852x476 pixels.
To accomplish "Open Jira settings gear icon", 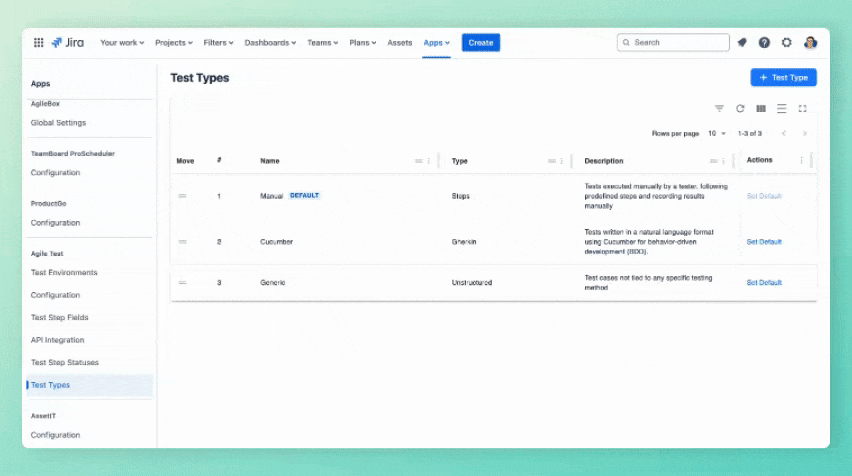I will pyautogui.click(x=787, y=43).
